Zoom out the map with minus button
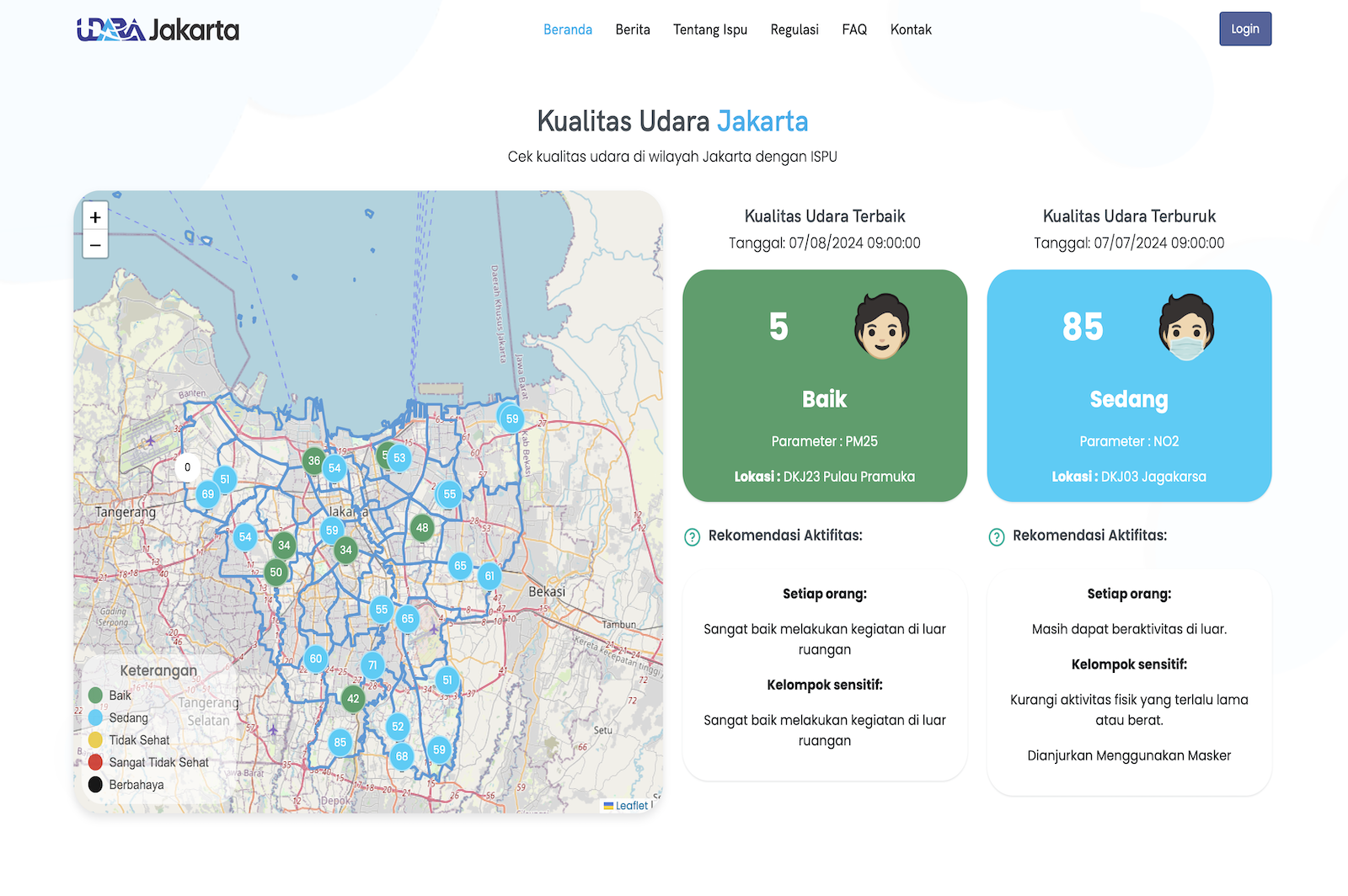The width and height of the screenshot is (1348, 896). [95, 245]
